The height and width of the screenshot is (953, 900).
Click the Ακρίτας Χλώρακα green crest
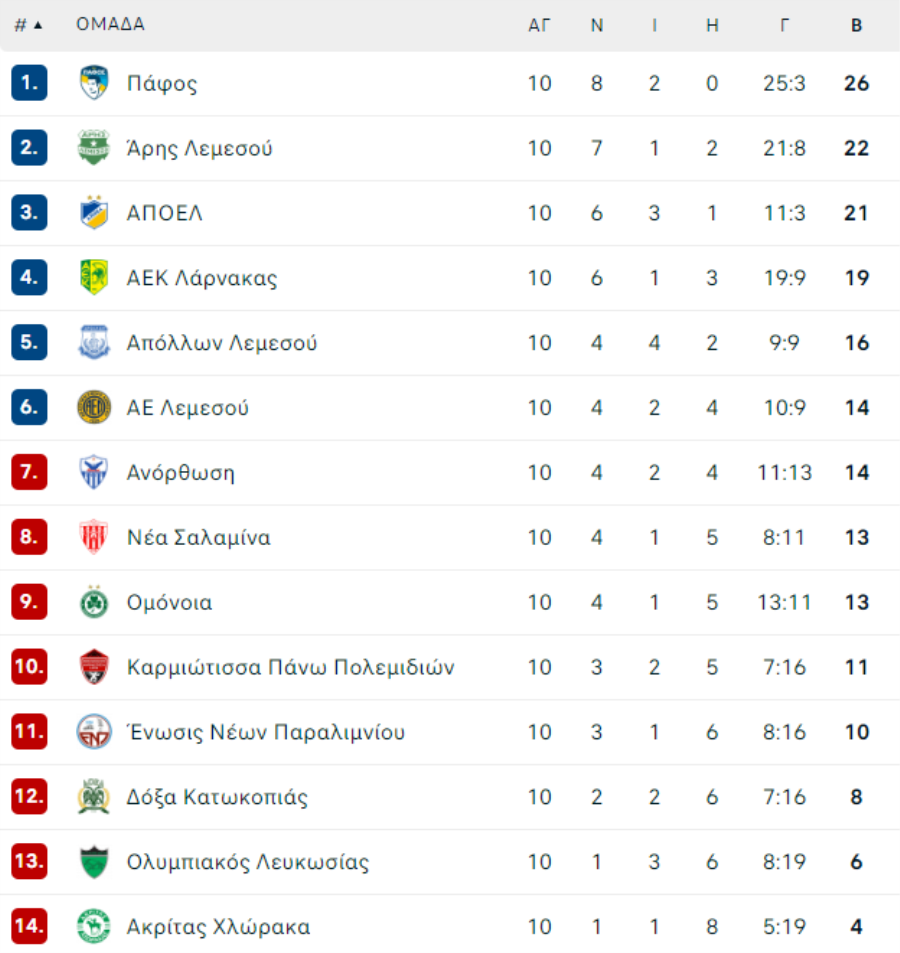coord(94,926)
